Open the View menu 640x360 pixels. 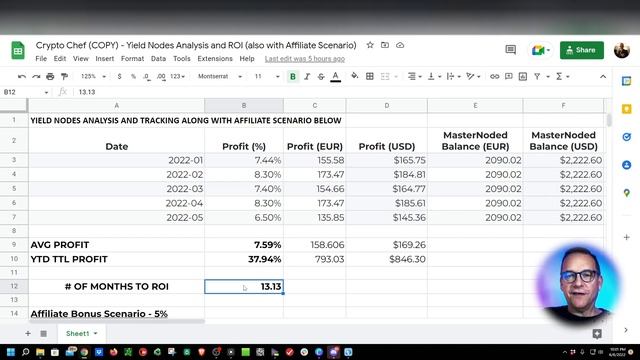point(80,59)
